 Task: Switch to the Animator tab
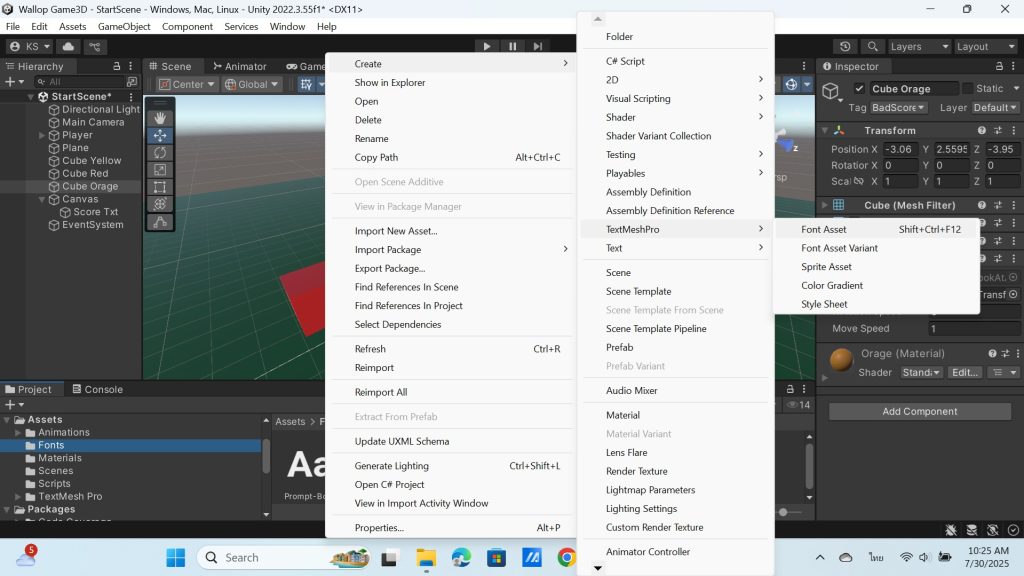[x=239, y=66]
